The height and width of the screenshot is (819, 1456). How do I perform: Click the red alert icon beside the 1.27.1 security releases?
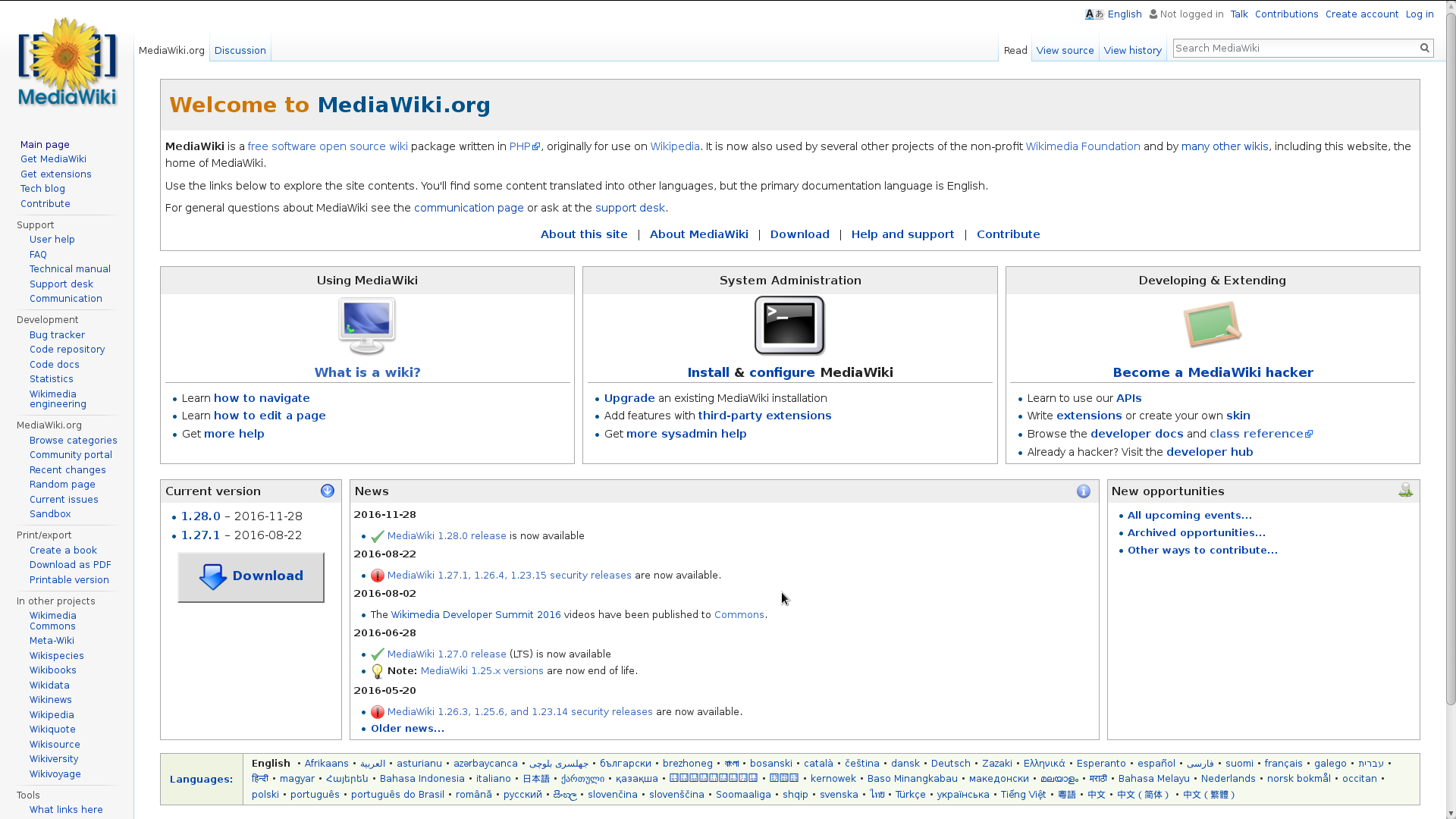378,576
